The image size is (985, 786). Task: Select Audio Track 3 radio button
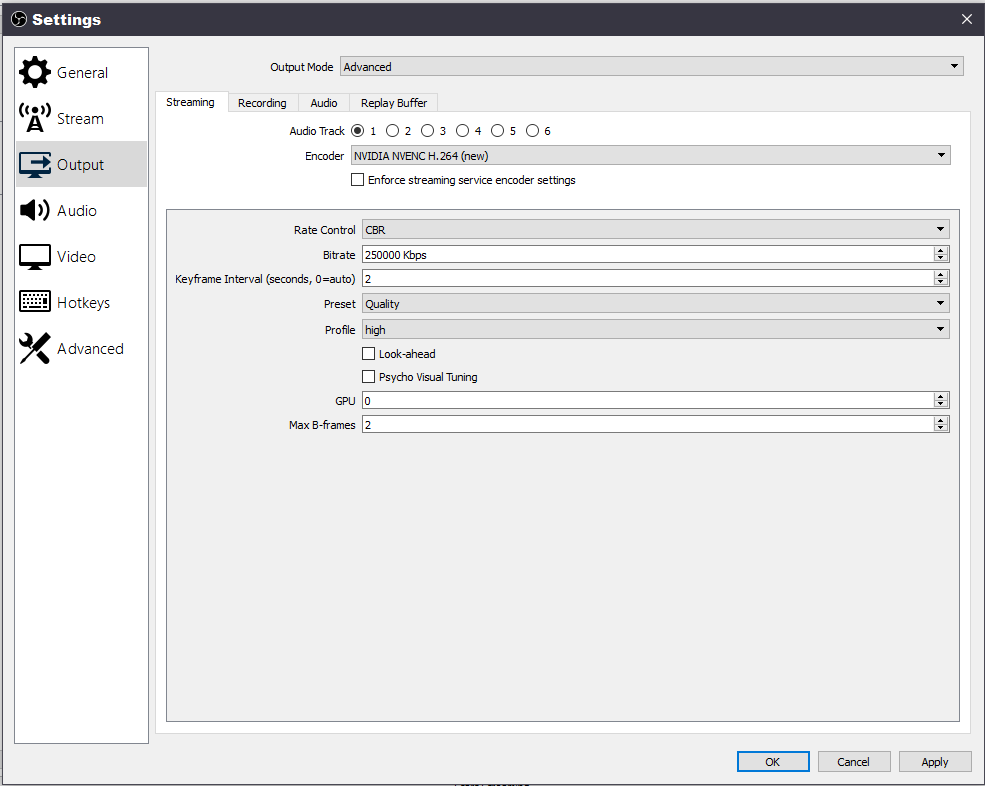pos(427,131)
